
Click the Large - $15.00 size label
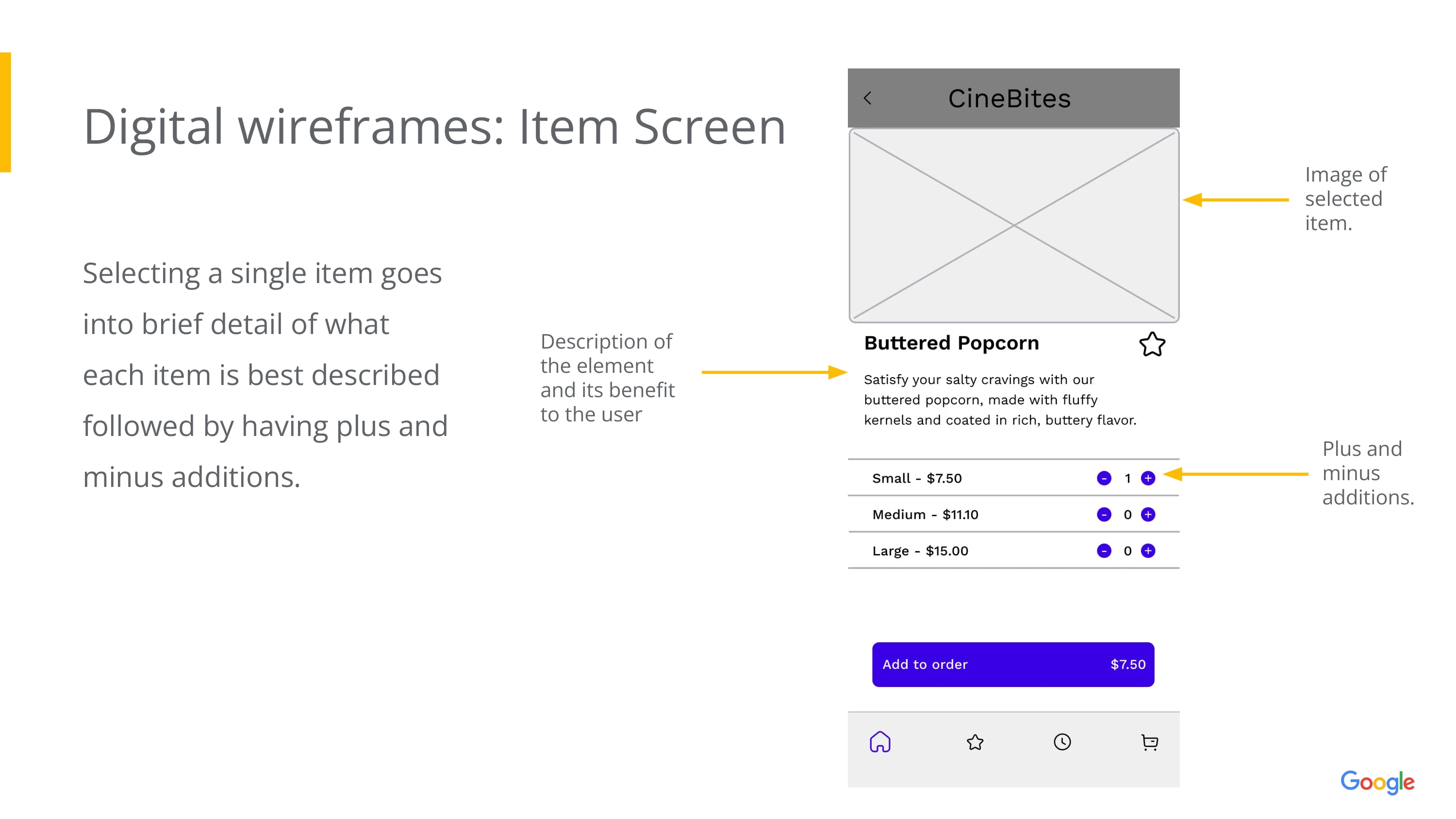point(920,551)
